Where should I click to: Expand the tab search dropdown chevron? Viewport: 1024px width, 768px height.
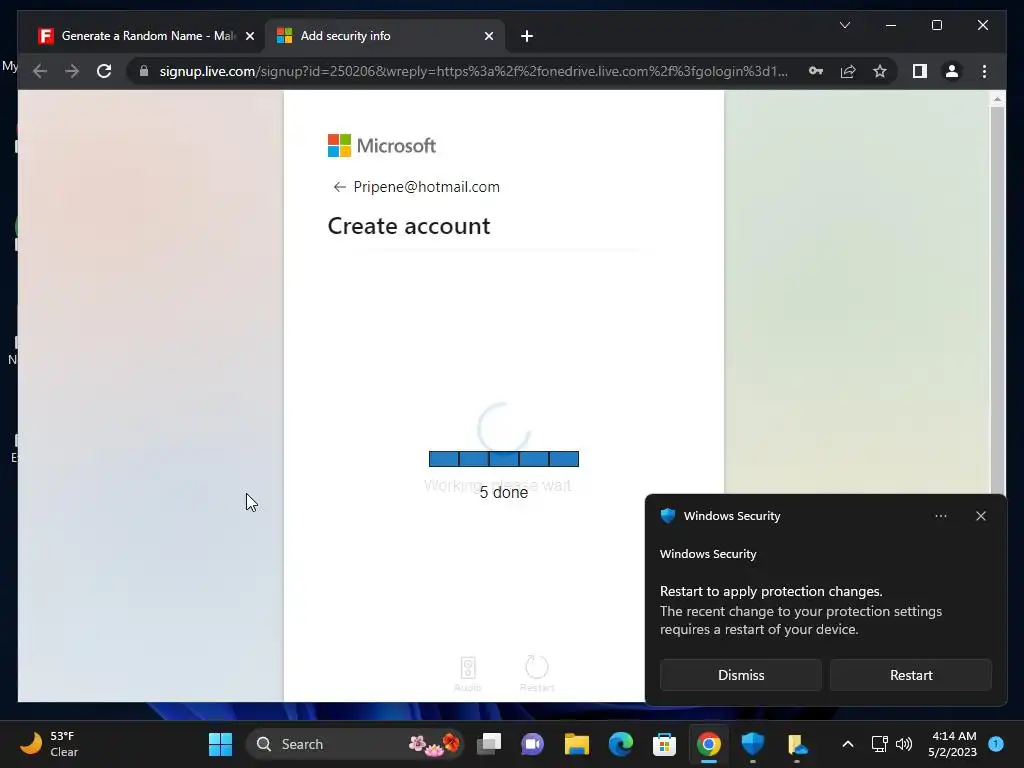tap(844, 25)
